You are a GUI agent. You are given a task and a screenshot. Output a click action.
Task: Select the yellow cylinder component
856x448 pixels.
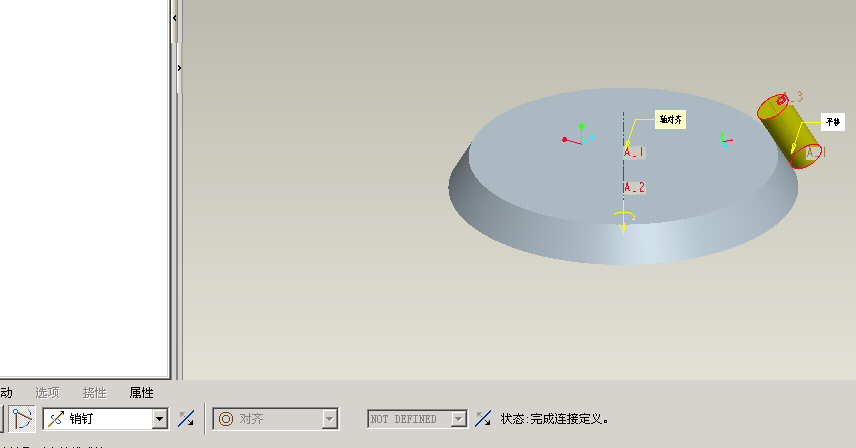(x=790, y=132)
